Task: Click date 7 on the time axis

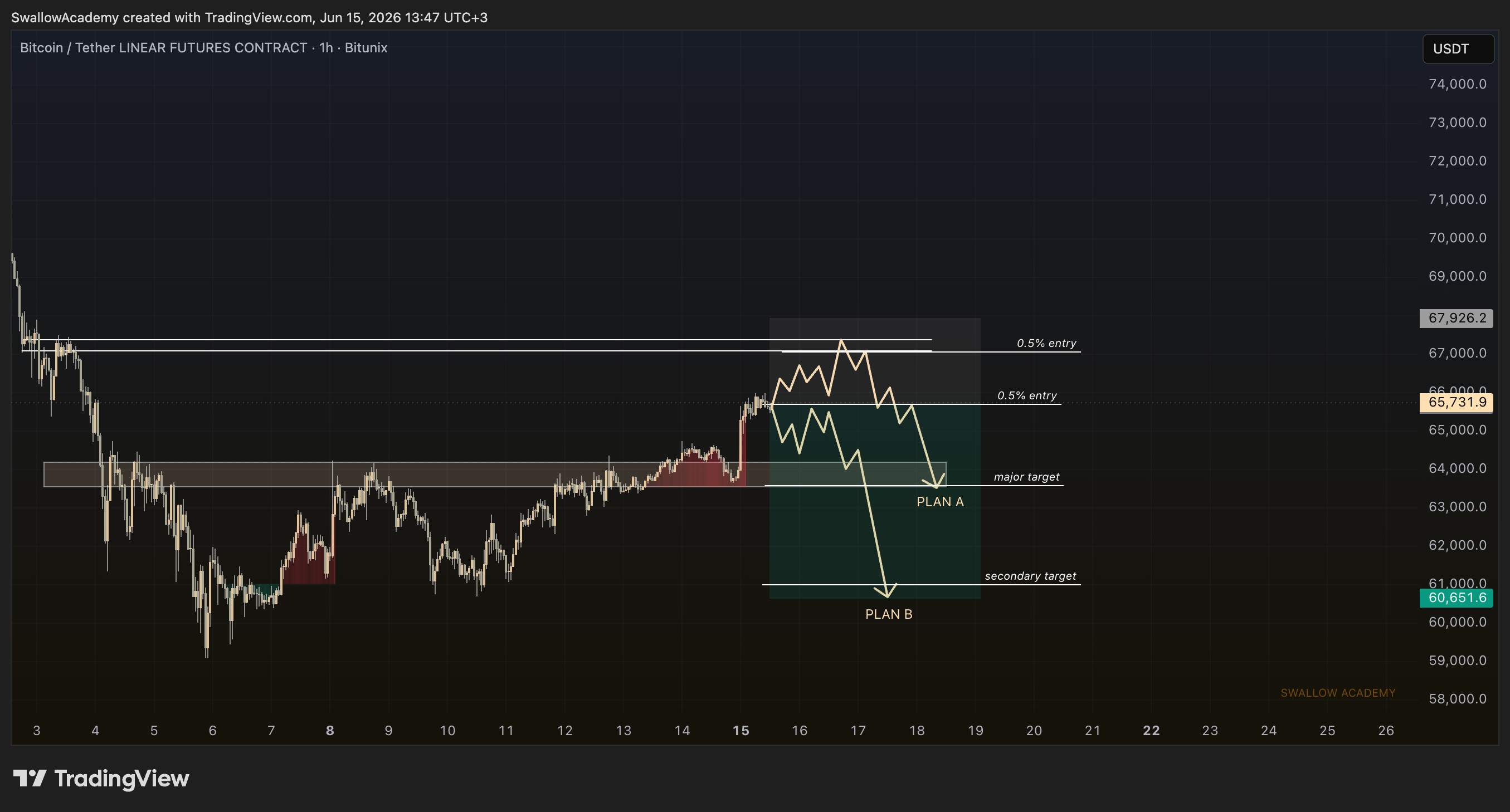Action: 271,731
